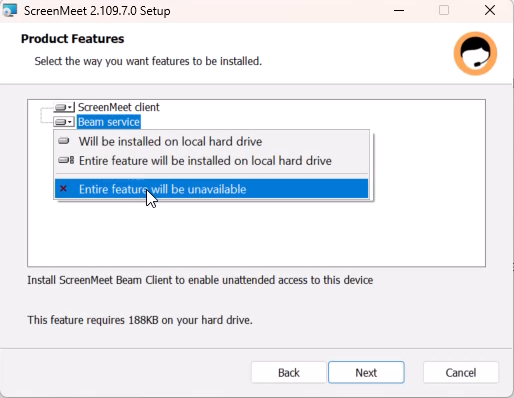Select the Beam service tree item
514x398 pixels.
pos(109,122)
